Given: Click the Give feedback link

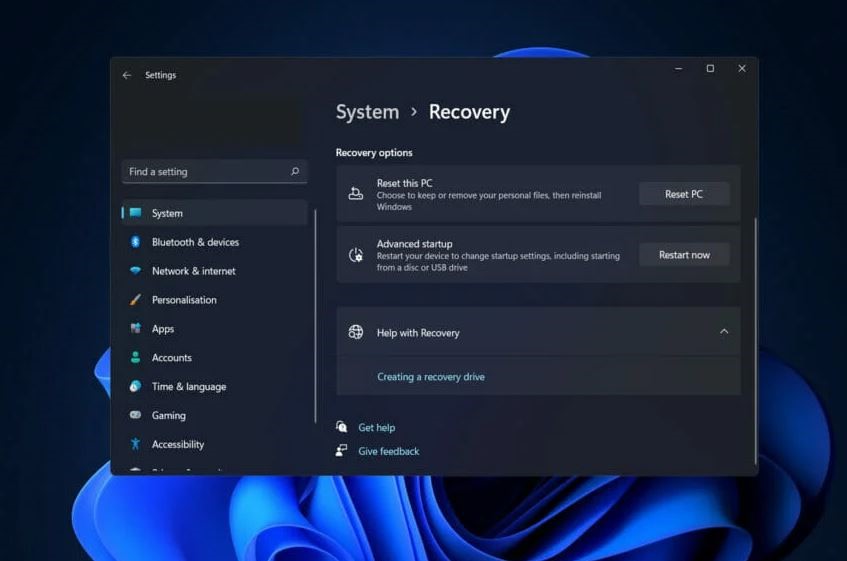Looking at the screenshot, I should [388, 451].
